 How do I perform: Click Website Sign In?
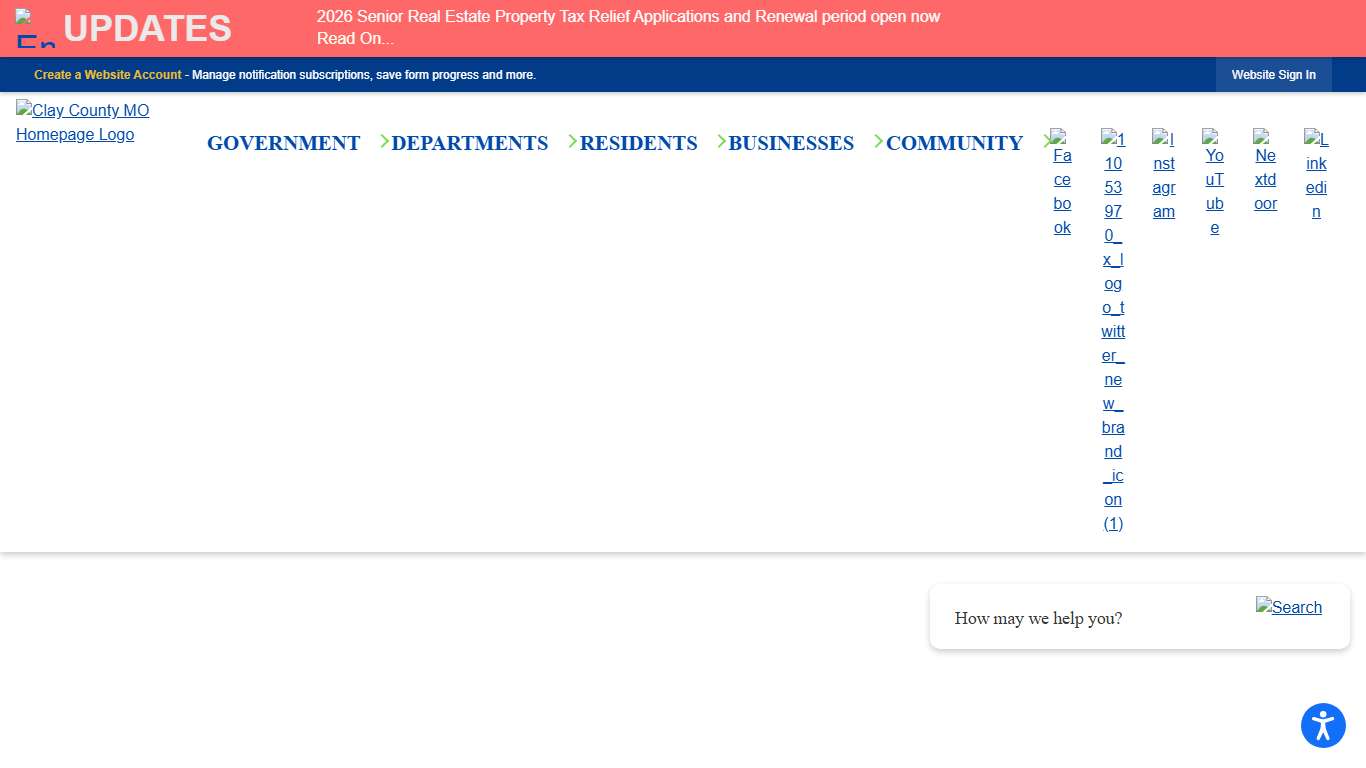(x=1274, y=74)
